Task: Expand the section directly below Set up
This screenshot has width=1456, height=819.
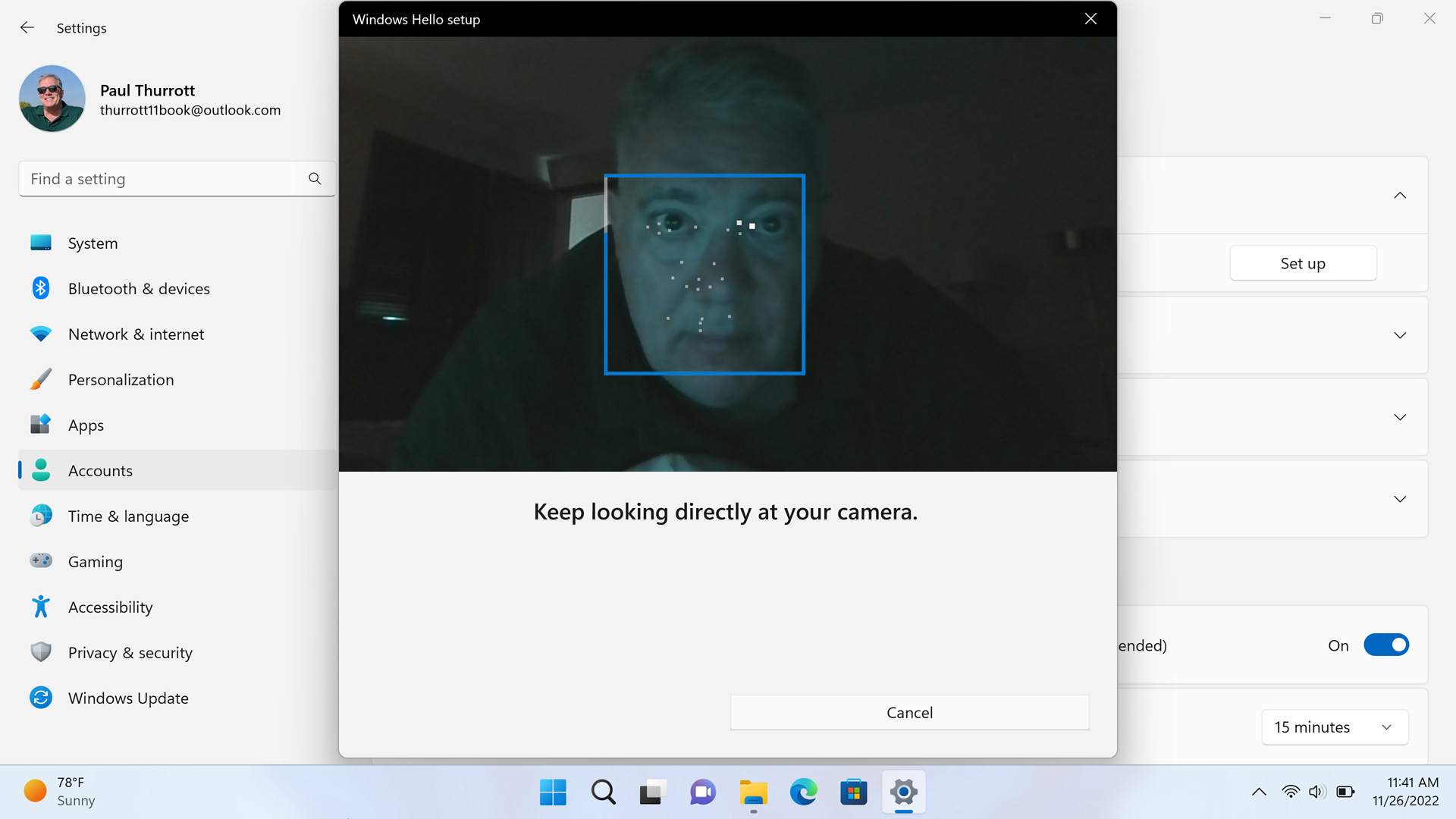Action: pyautogui.click(x=1399, y=335)
